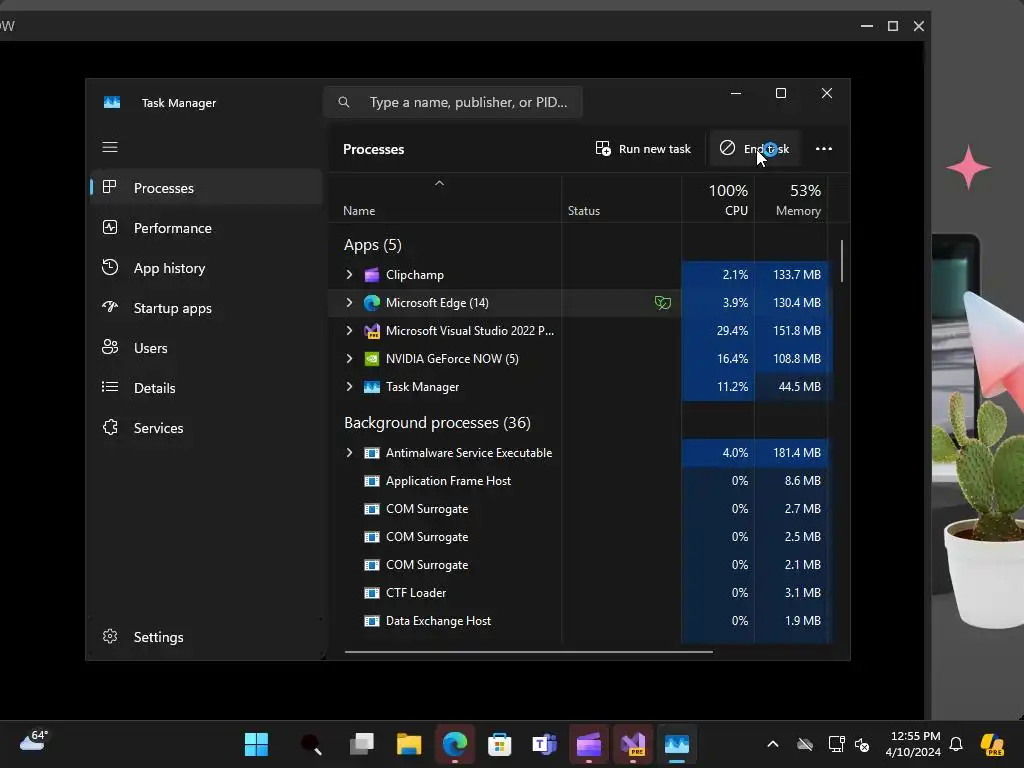The image size is (1024, 768).
Task: Open the Startup apps page
Action: [x=206, y=308]
